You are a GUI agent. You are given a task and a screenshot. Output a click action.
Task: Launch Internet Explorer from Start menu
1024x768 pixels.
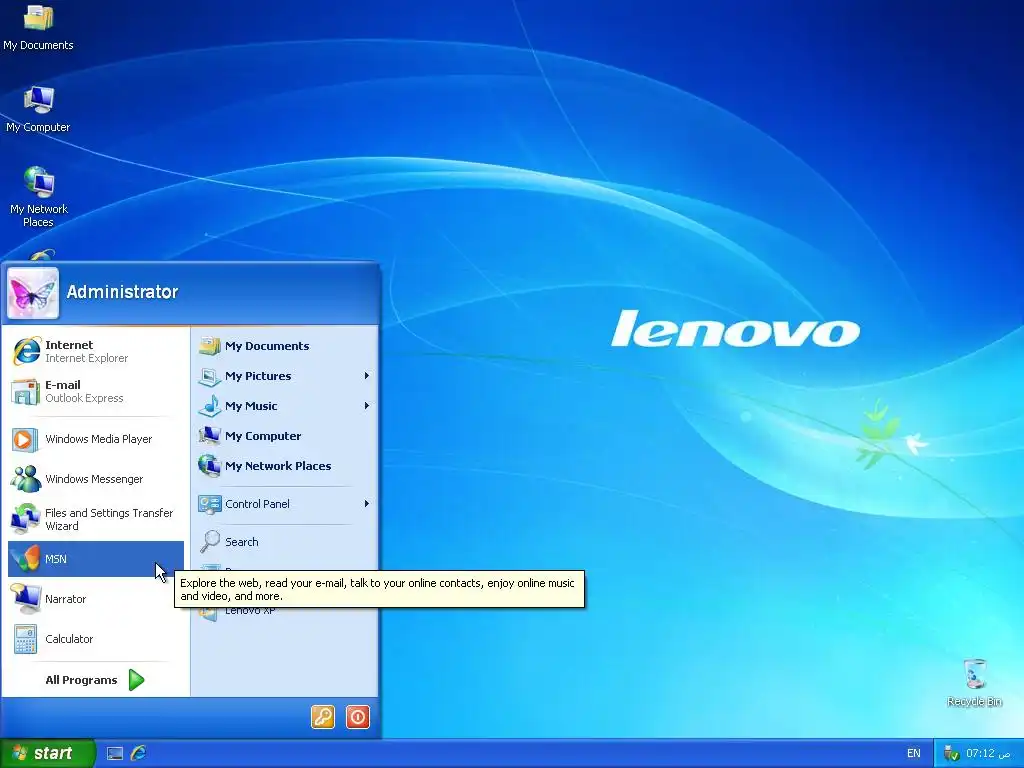click(x=95, y=351)
